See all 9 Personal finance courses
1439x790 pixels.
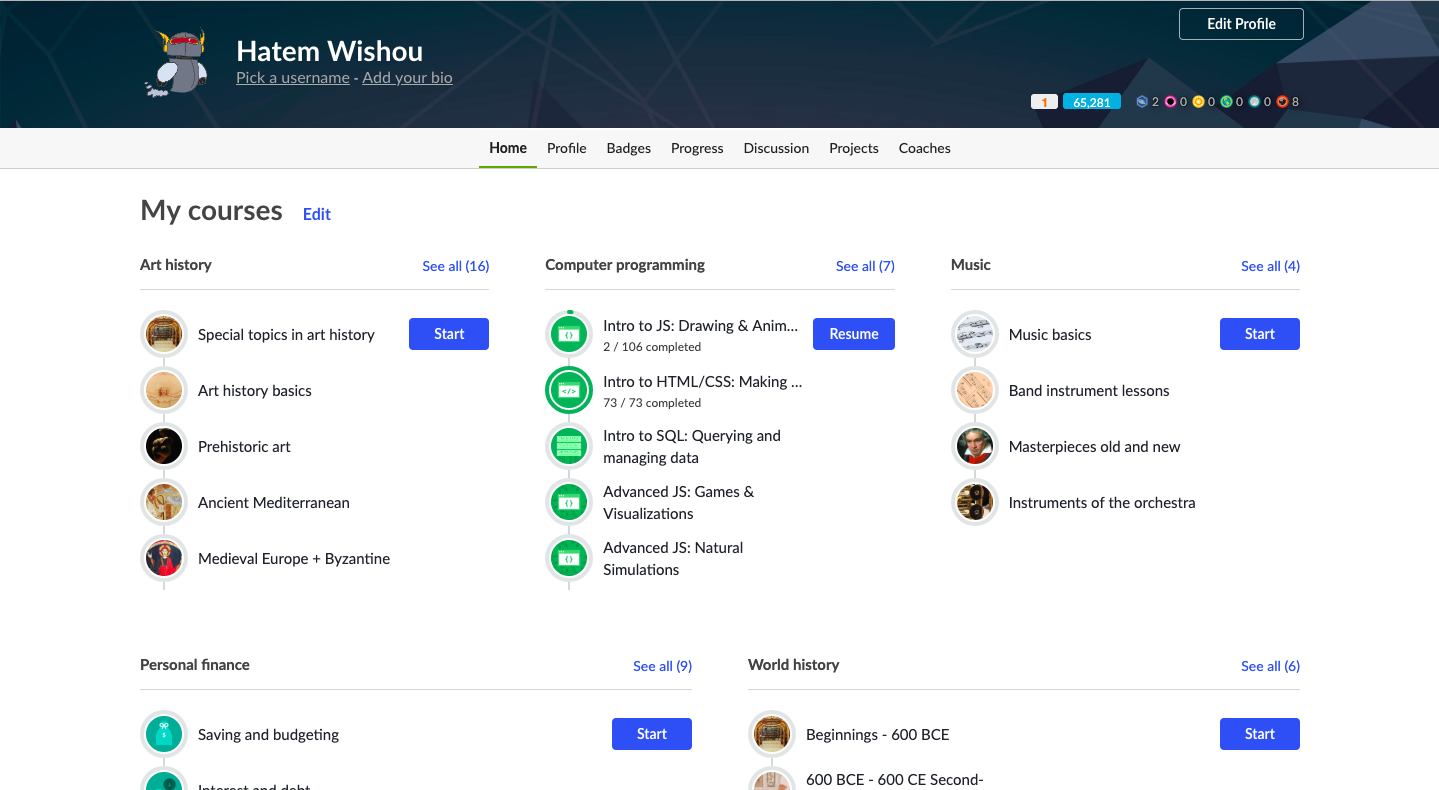coord(662,666)
